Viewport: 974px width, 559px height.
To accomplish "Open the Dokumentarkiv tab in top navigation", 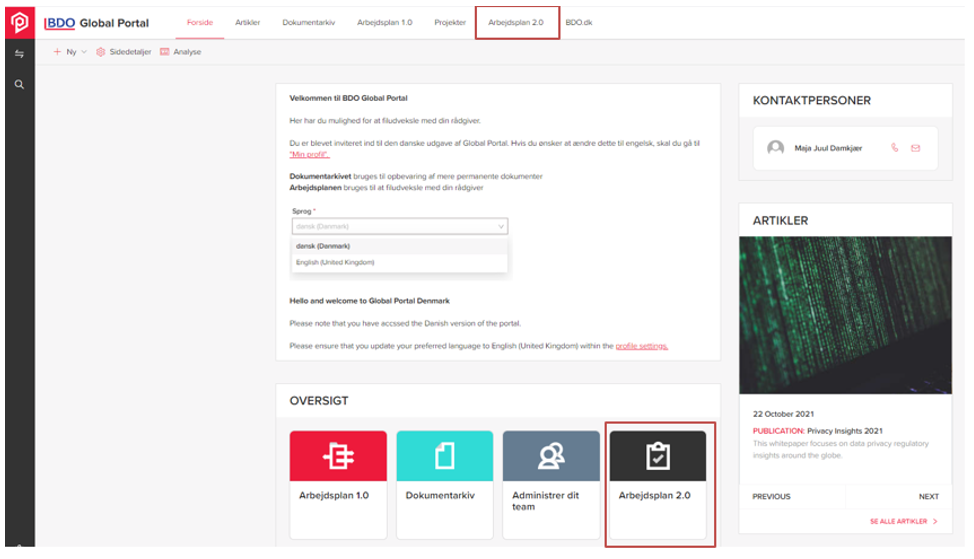I will tap(309, 22).
